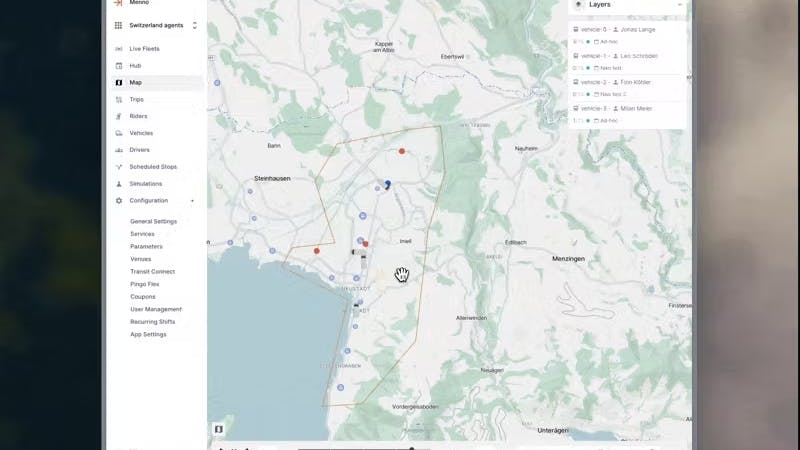The width and height of the screenshot is (800, 450).
Task: Select vehicle-3 Milan Meier entry
Action: point(627,114)
